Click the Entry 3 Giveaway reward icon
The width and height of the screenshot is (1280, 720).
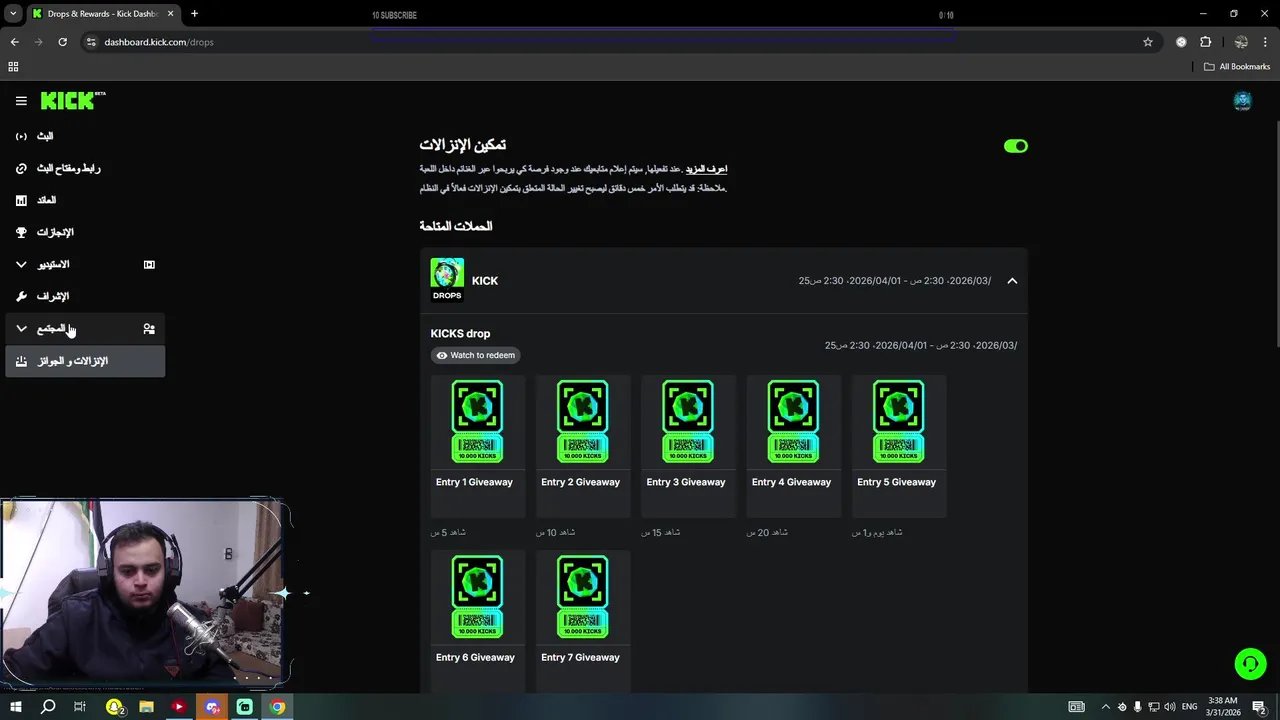pyautogui.click(x=687, y=421)
